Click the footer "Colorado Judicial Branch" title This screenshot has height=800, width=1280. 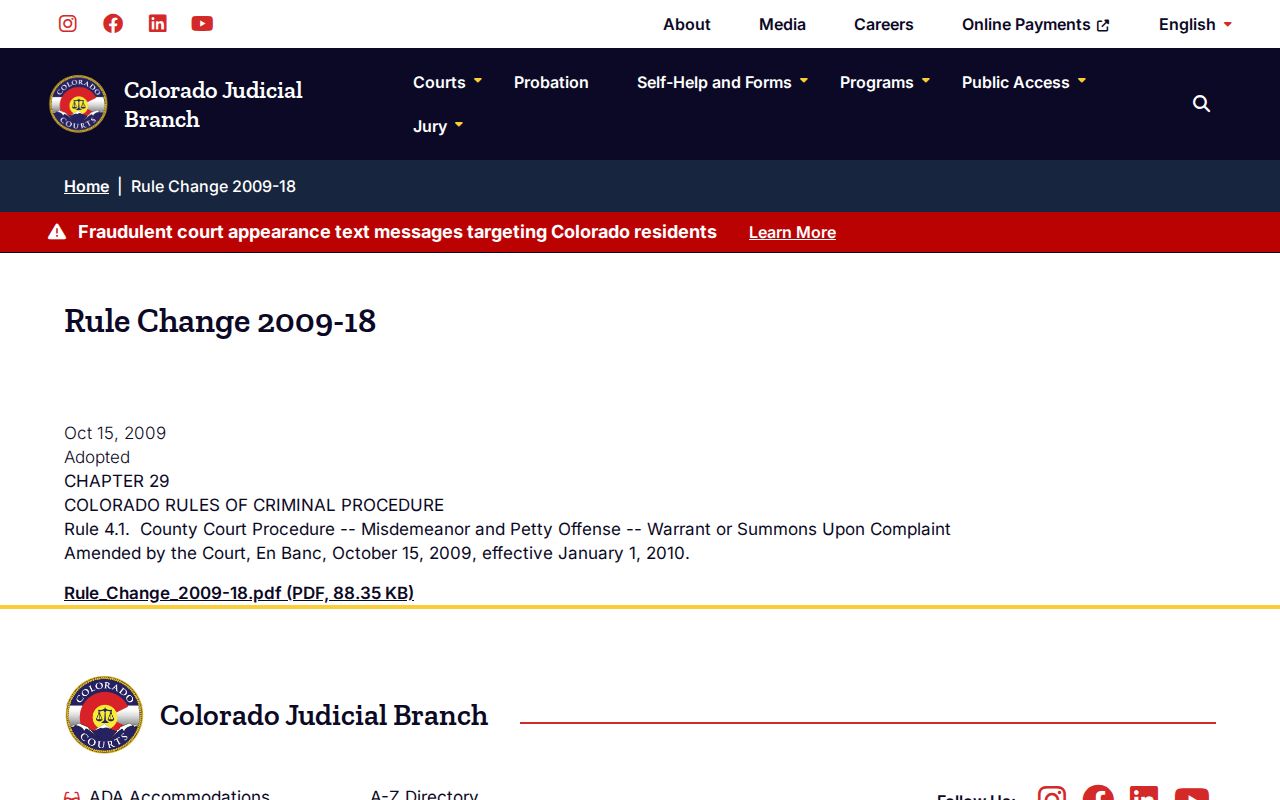point(324,715)
